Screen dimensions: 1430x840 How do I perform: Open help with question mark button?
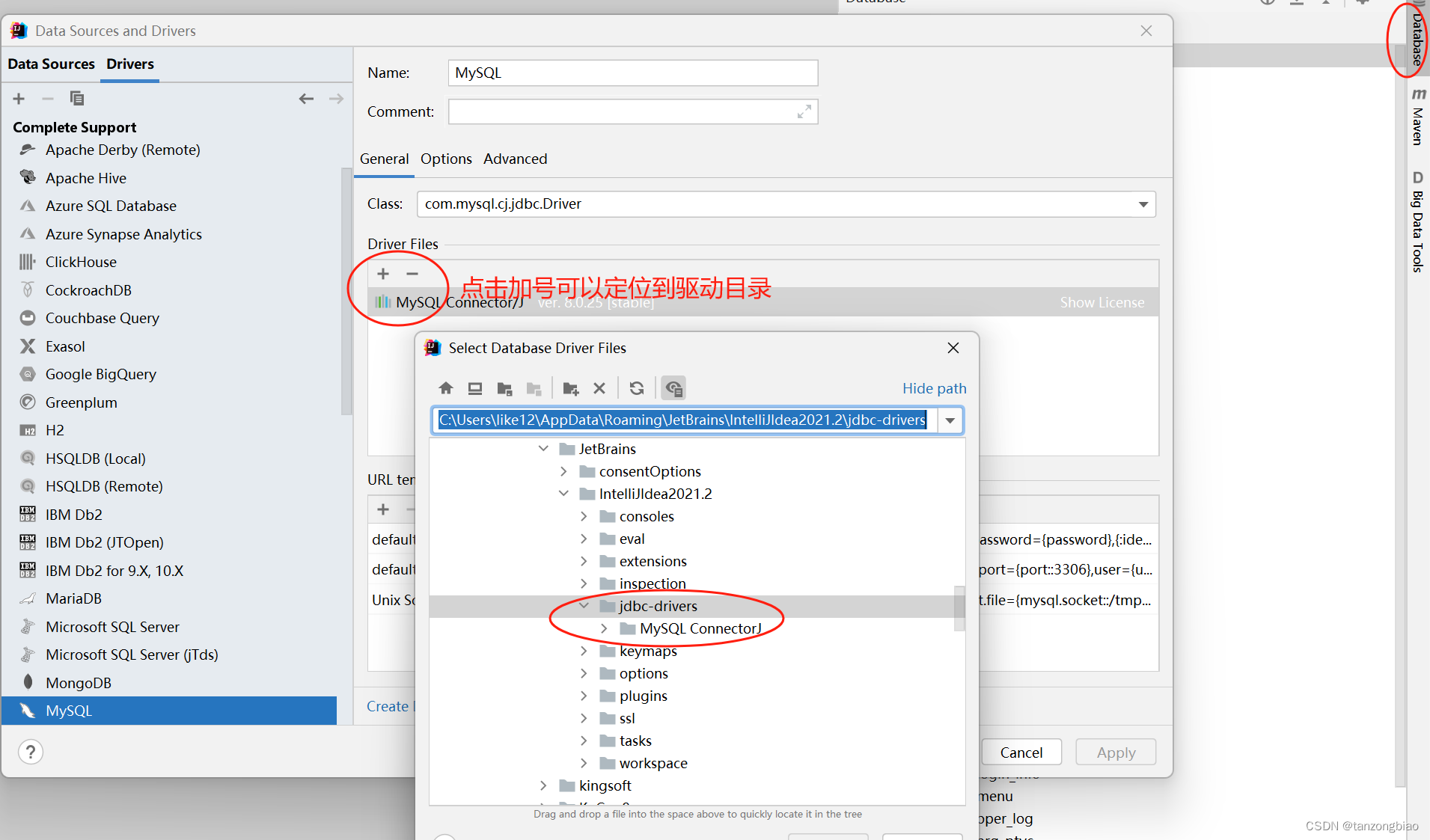click(31, 752)
